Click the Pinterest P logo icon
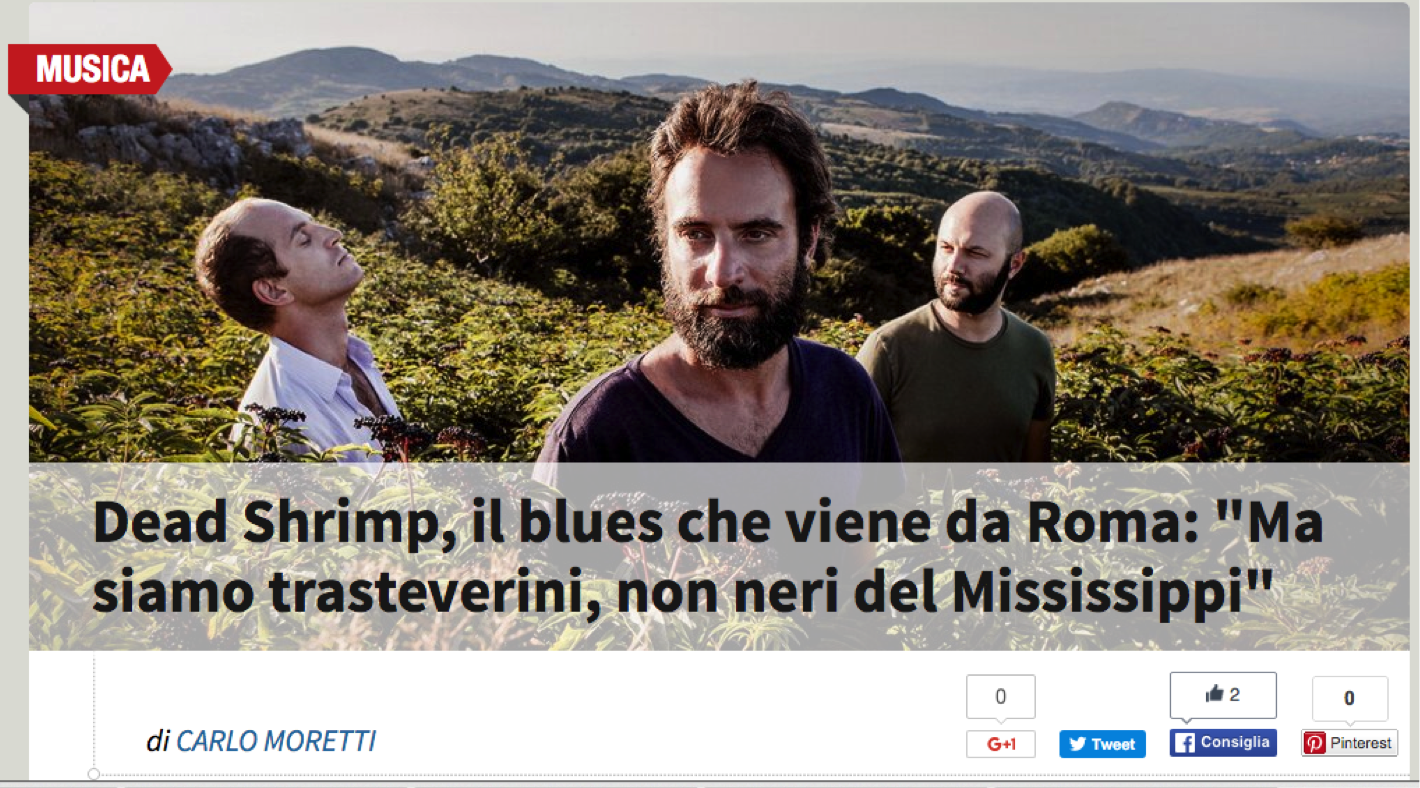 1315,743
